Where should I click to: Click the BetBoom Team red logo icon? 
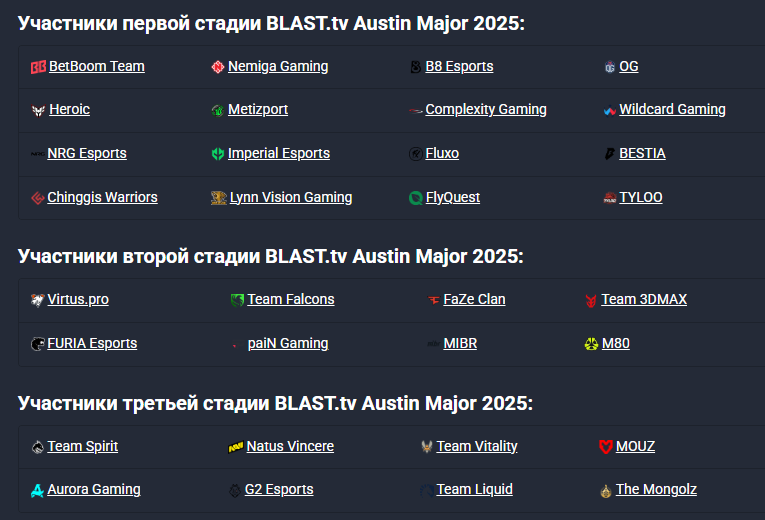(38, 67)
